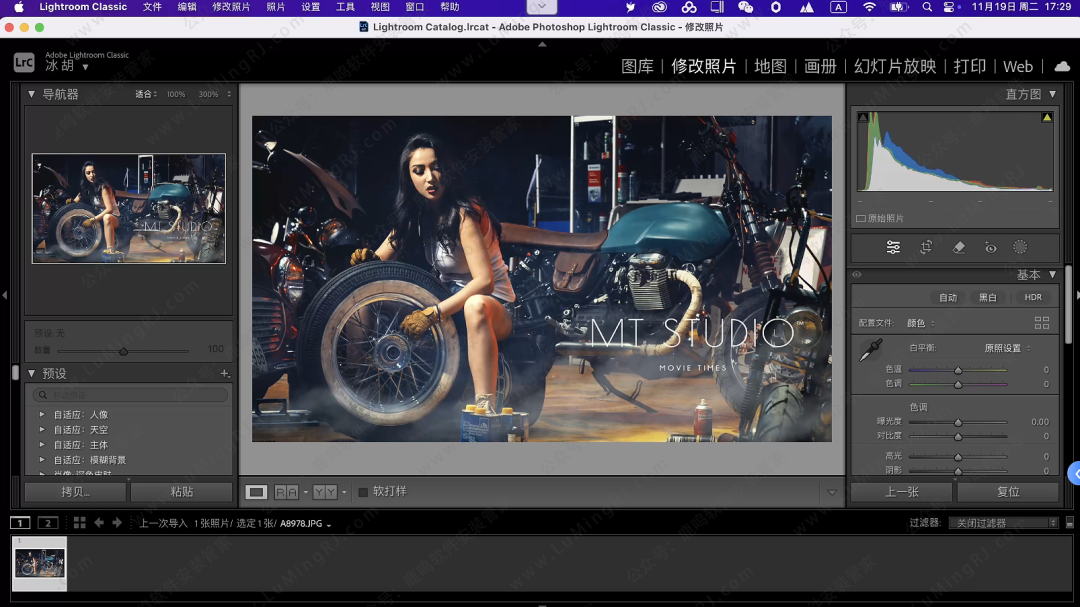Open the profile browser grid icon
The width and height of the screenshot is (1080, 607).
click(x=1042, y=323)
